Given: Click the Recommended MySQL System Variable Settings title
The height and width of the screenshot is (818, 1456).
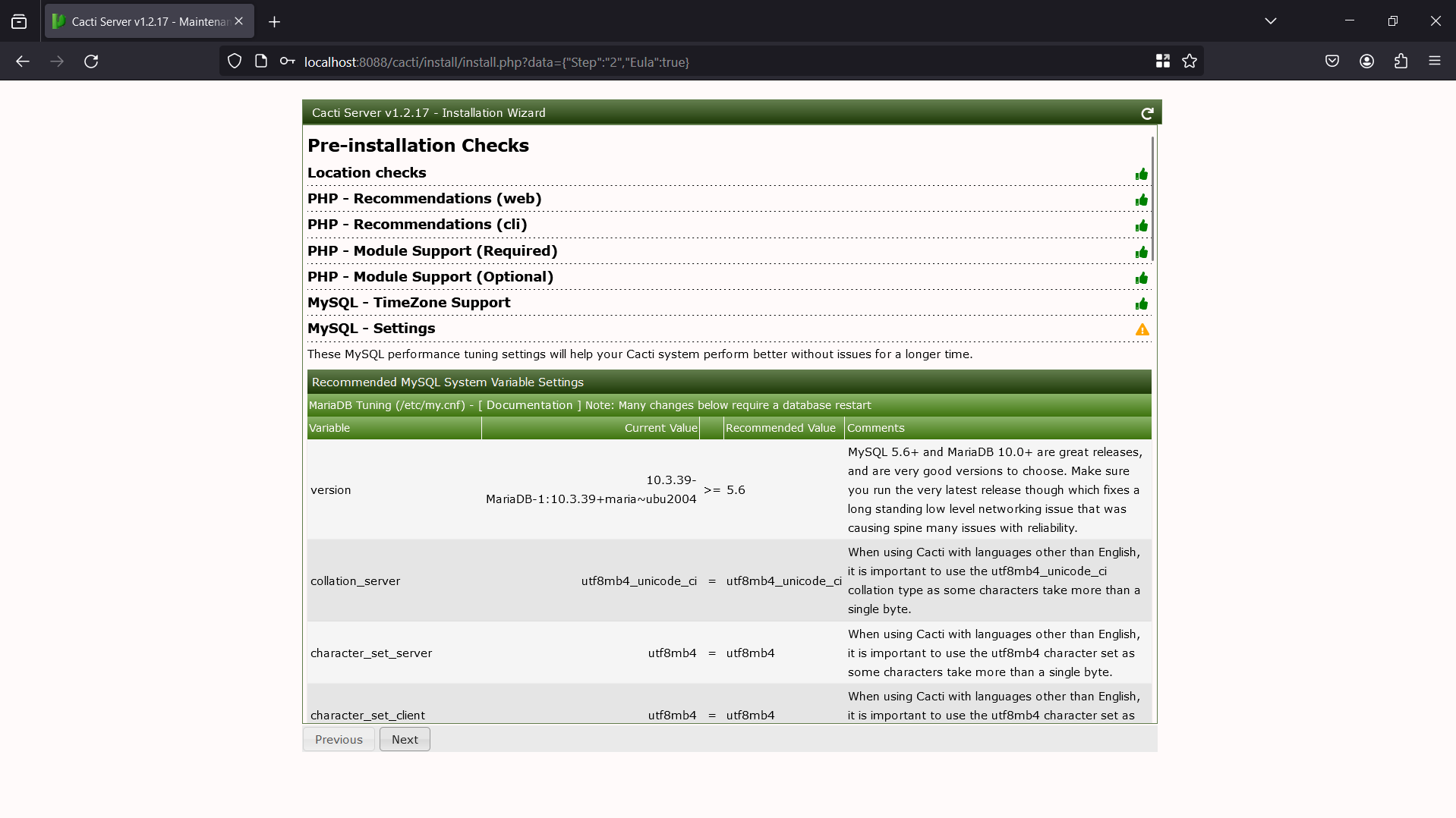Looking at the screenshot, I should click(448, 382).
